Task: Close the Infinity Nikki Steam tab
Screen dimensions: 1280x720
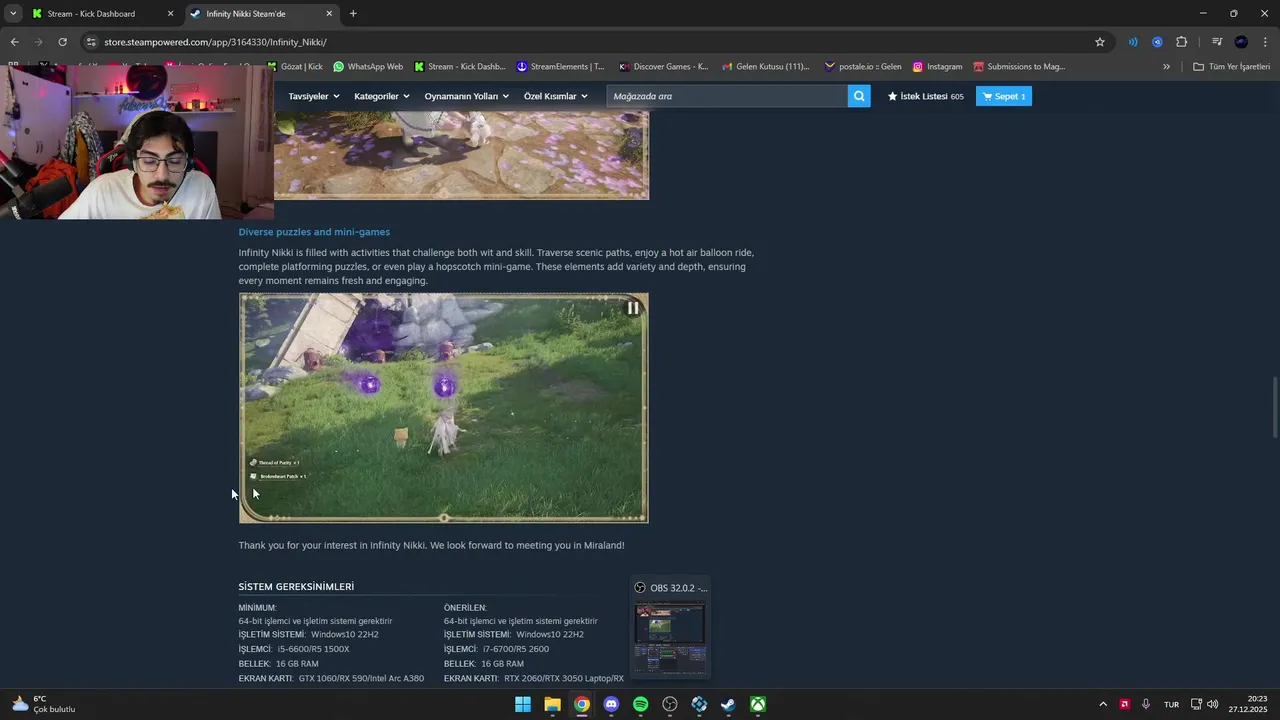Action: 329,14
